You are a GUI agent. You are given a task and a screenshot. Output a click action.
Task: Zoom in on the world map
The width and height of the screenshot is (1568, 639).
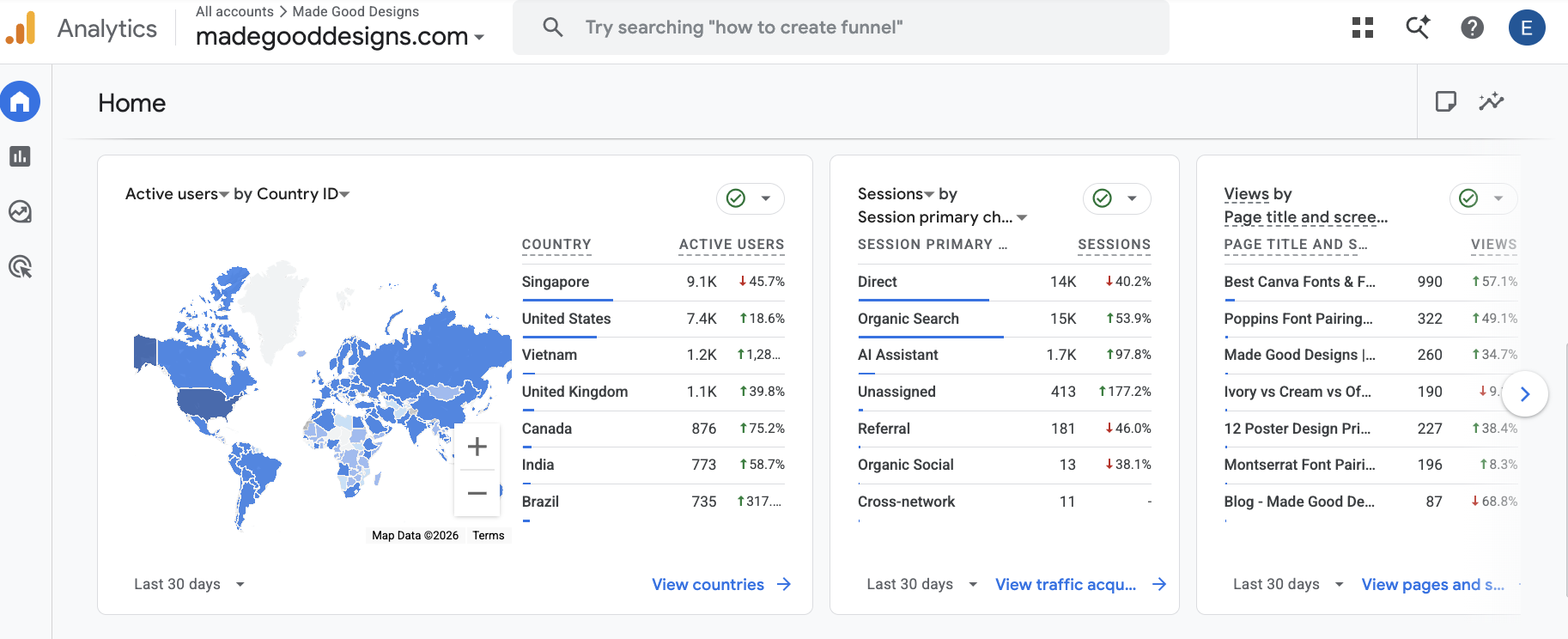[477, 447]
